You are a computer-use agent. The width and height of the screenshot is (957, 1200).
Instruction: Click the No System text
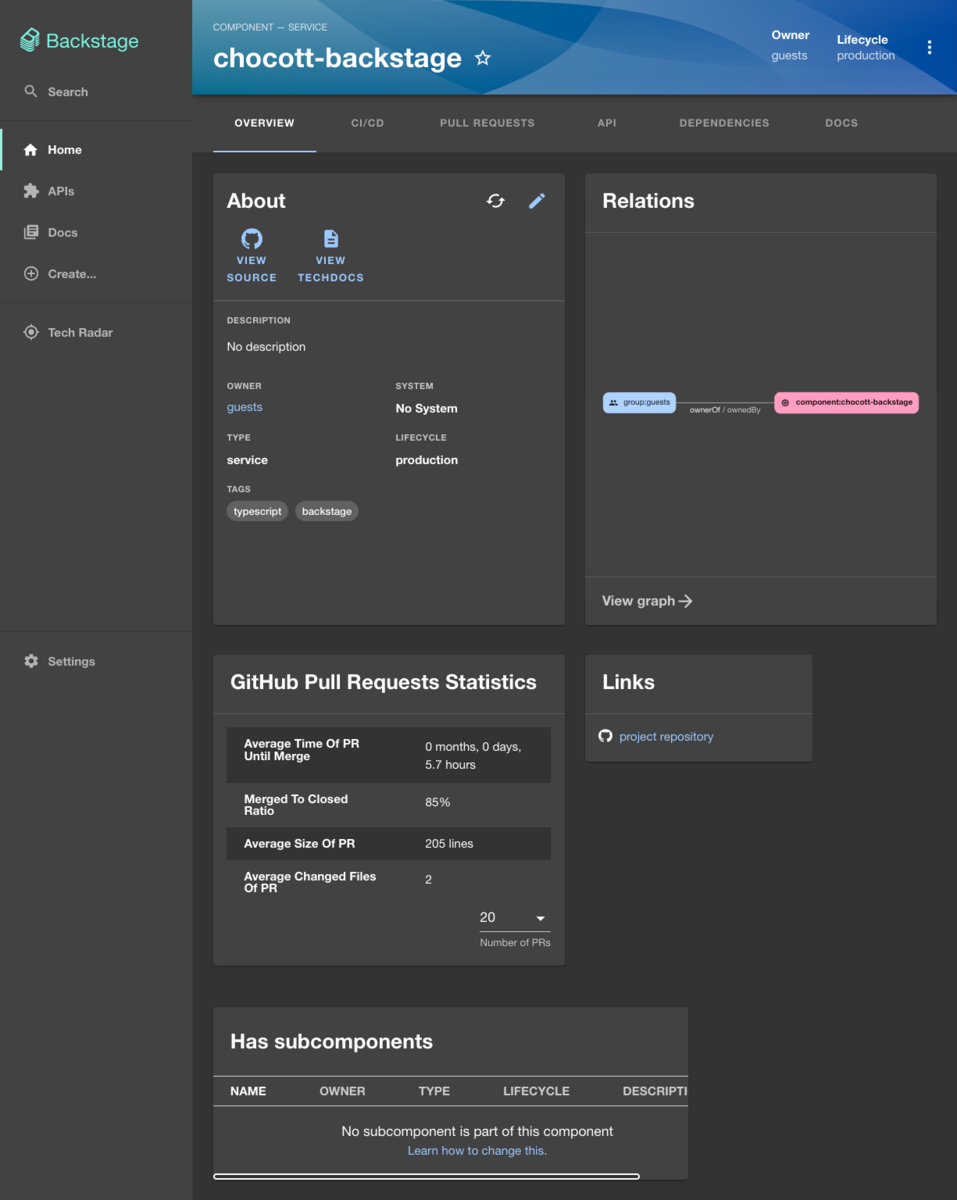coord(427,408)
